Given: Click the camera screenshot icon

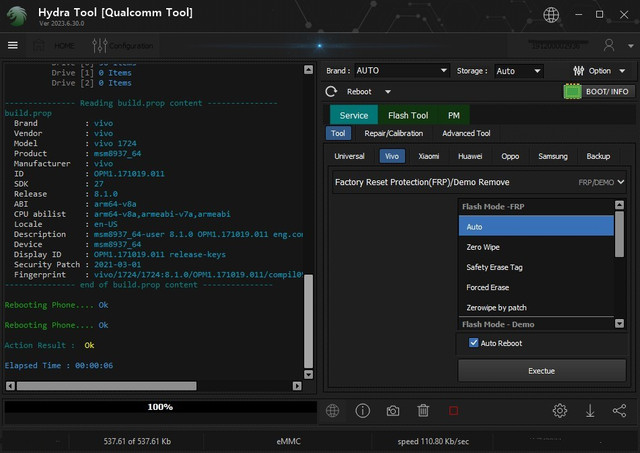Looking at the screenshot, I should tap(393, 411).
